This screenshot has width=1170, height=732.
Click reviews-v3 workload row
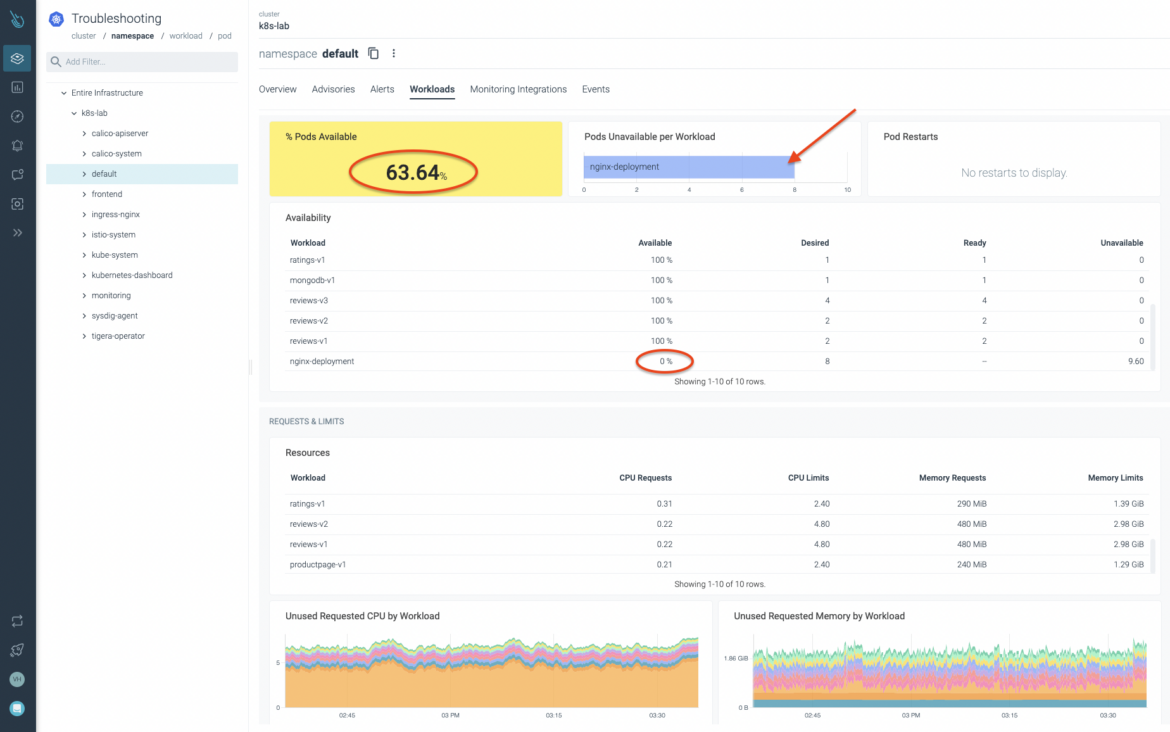(716, 301)
